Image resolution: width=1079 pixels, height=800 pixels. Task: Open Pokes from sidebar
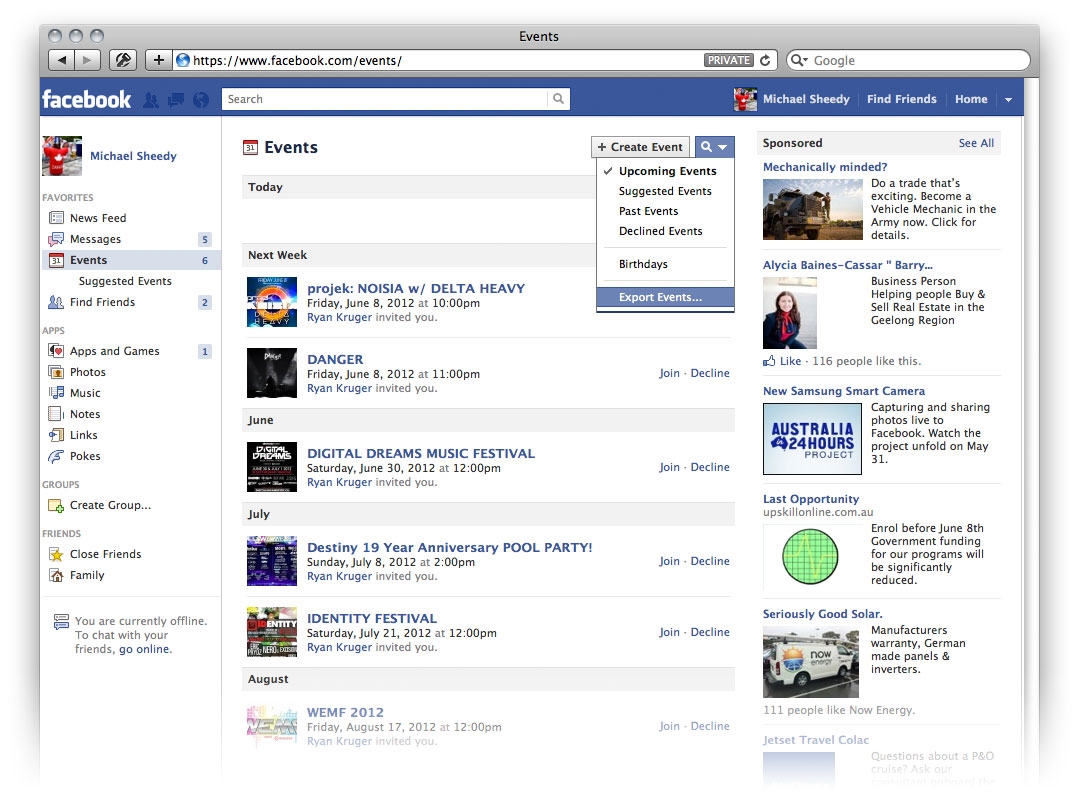click(85, 456)
